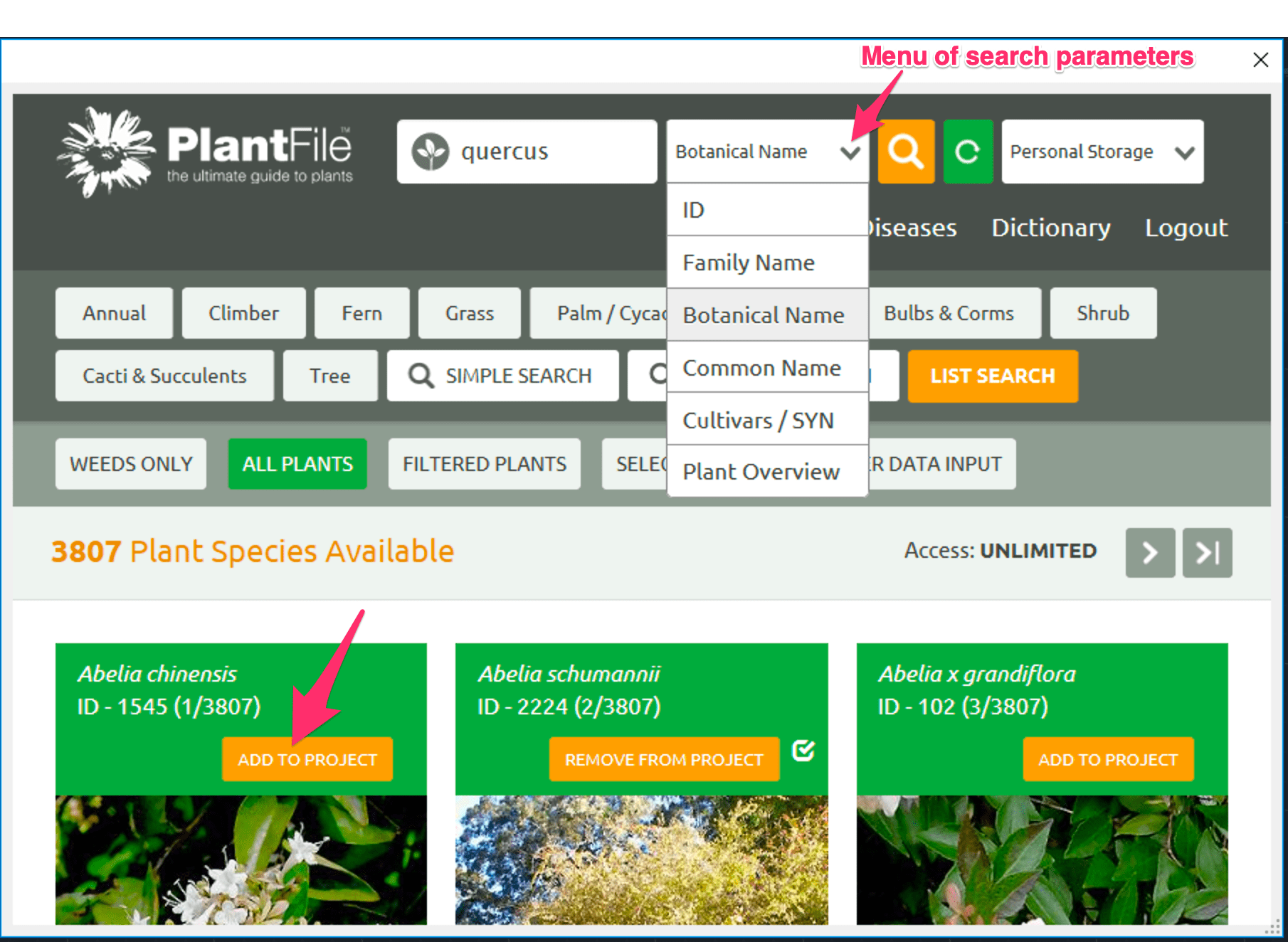Add Abelia chinensis to project
This screenshot has height=942, width=1288.
click(307, 759)
